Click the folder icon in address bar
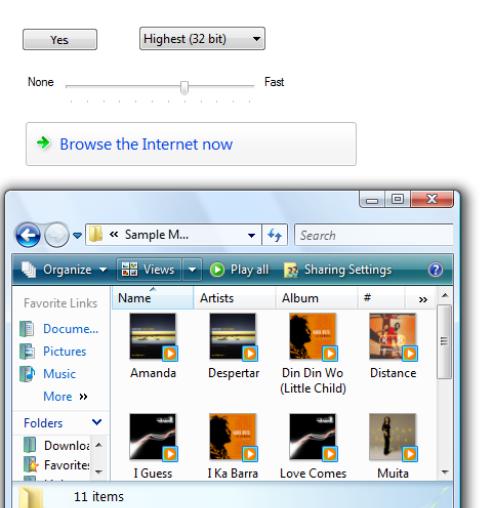 pyautogui.click(x=96, y=234)
